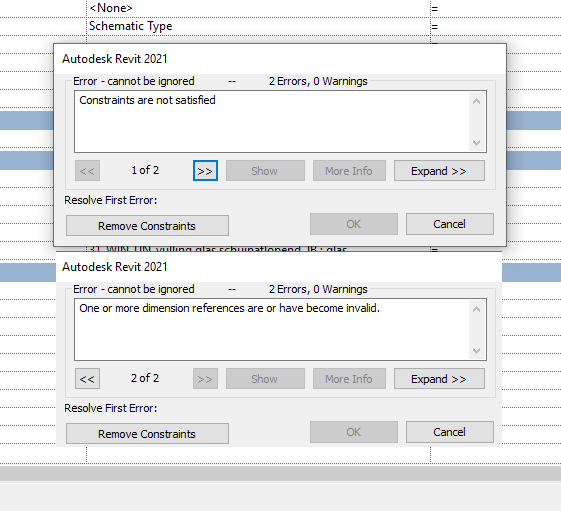Select the dimension references invalid message text
Screen dimensions: 561x511
(x=229, y=308)
